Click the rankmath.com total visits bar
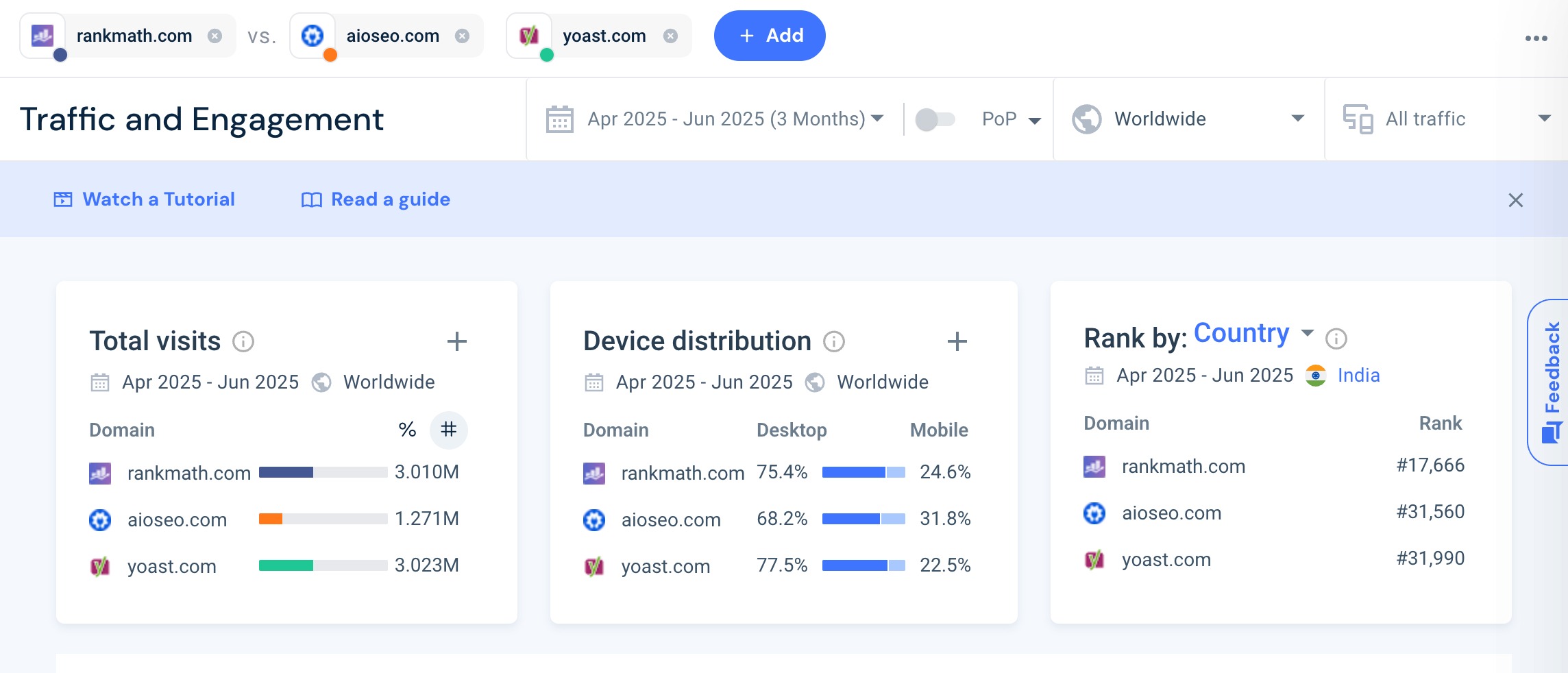The width and height of the screenshot is (1568, 673). point(323,472)
